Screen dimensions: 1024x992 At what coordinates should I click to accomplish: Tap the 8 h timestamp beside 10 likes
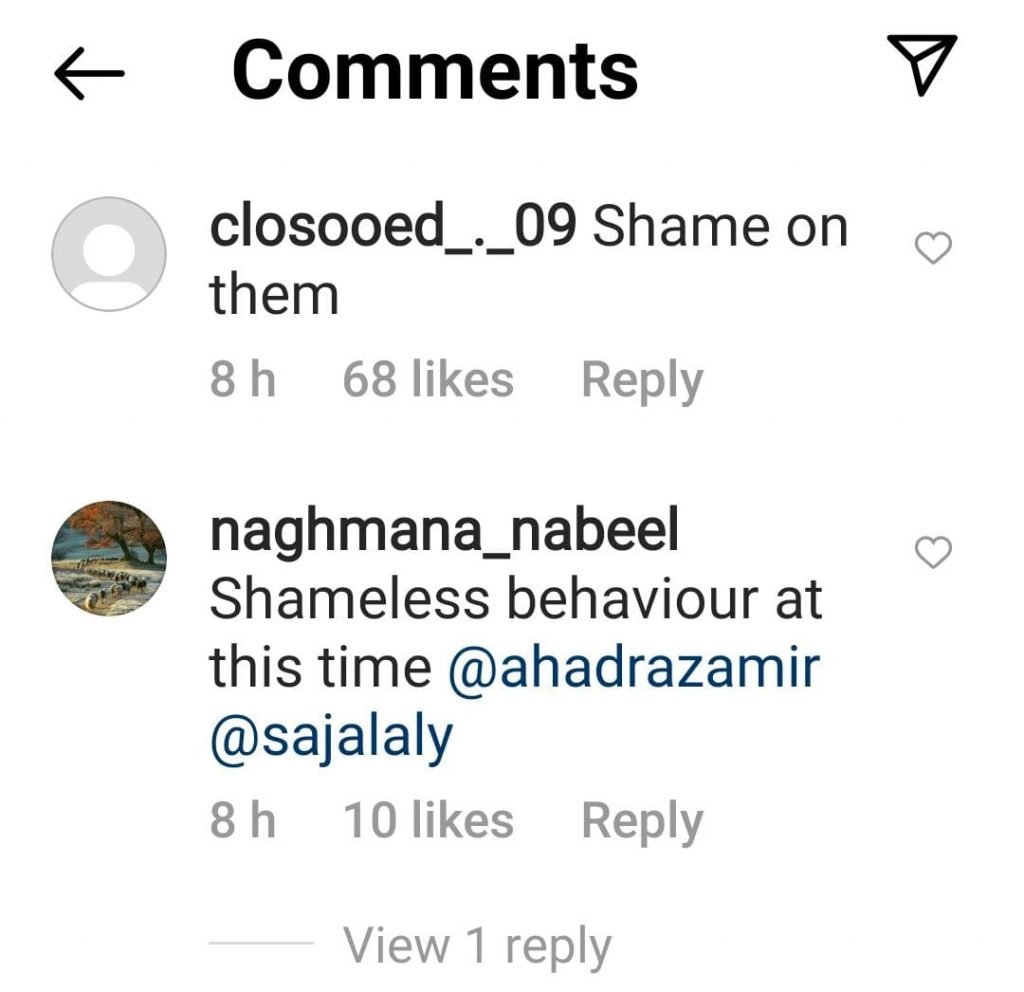point(243,820)
